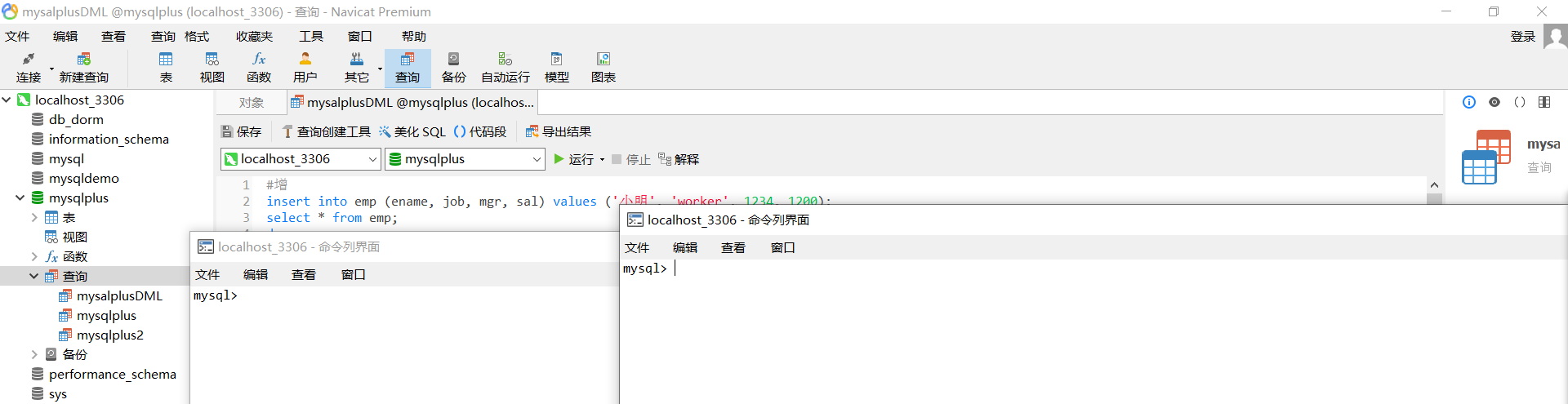The width and height of the screenshot is (1568, 404).
Task: Click the mysql> prompt in front console
Action: [x=645, y=269]
